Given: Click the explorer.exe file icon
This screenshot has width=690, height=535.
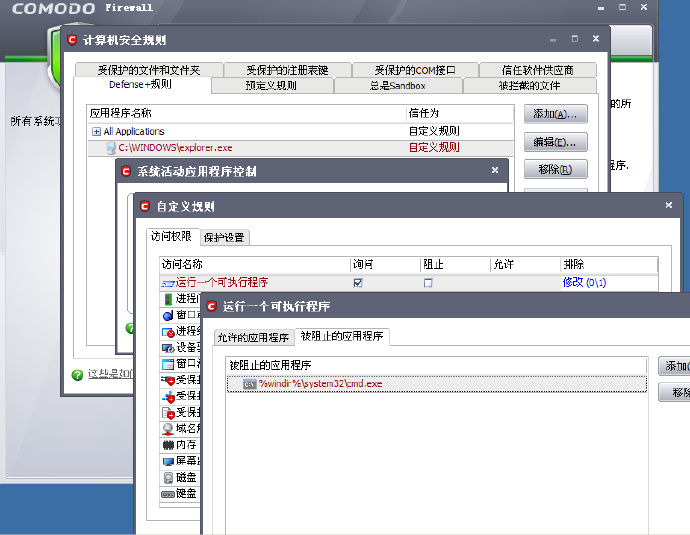Looking at the screenshot, I should coord(111,148).
